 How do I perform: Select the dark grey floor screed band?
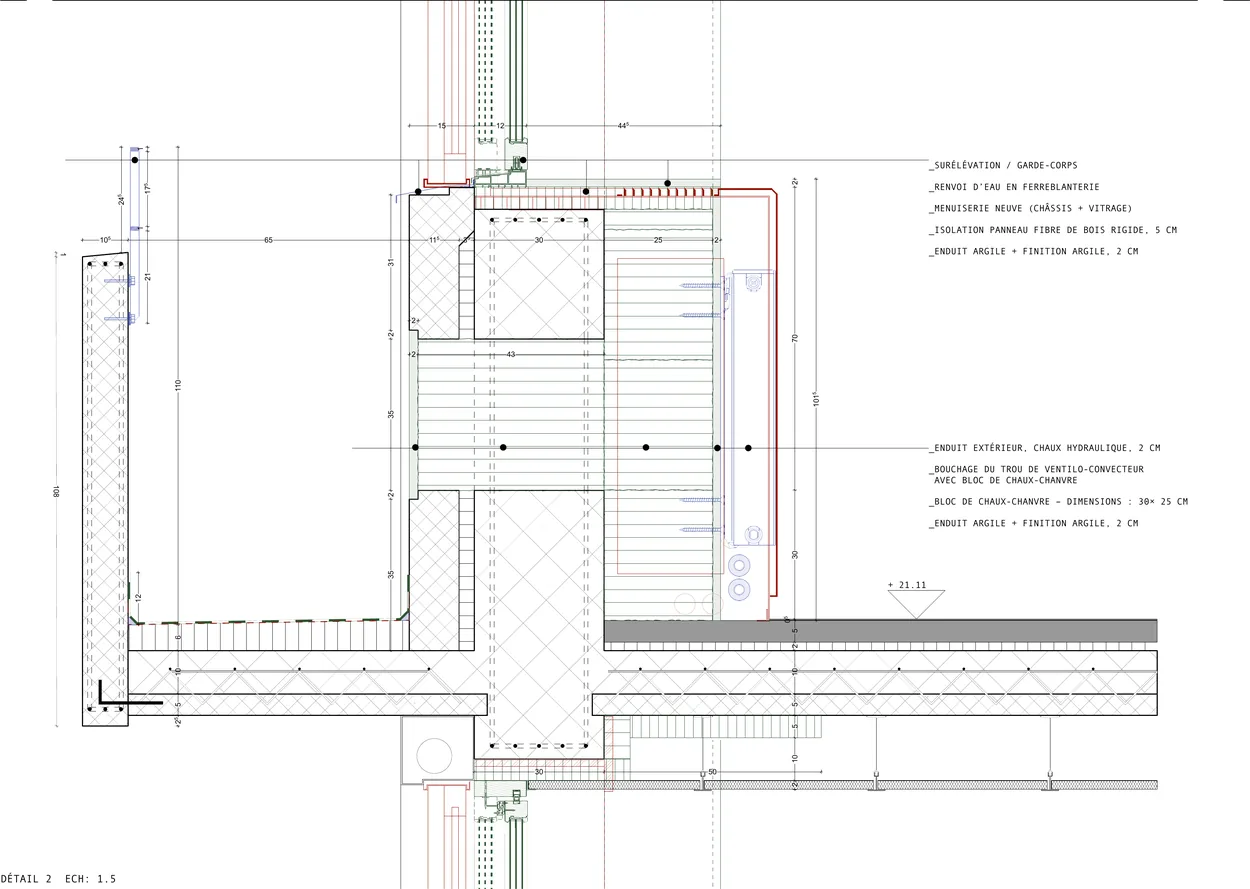coord(881,630)
